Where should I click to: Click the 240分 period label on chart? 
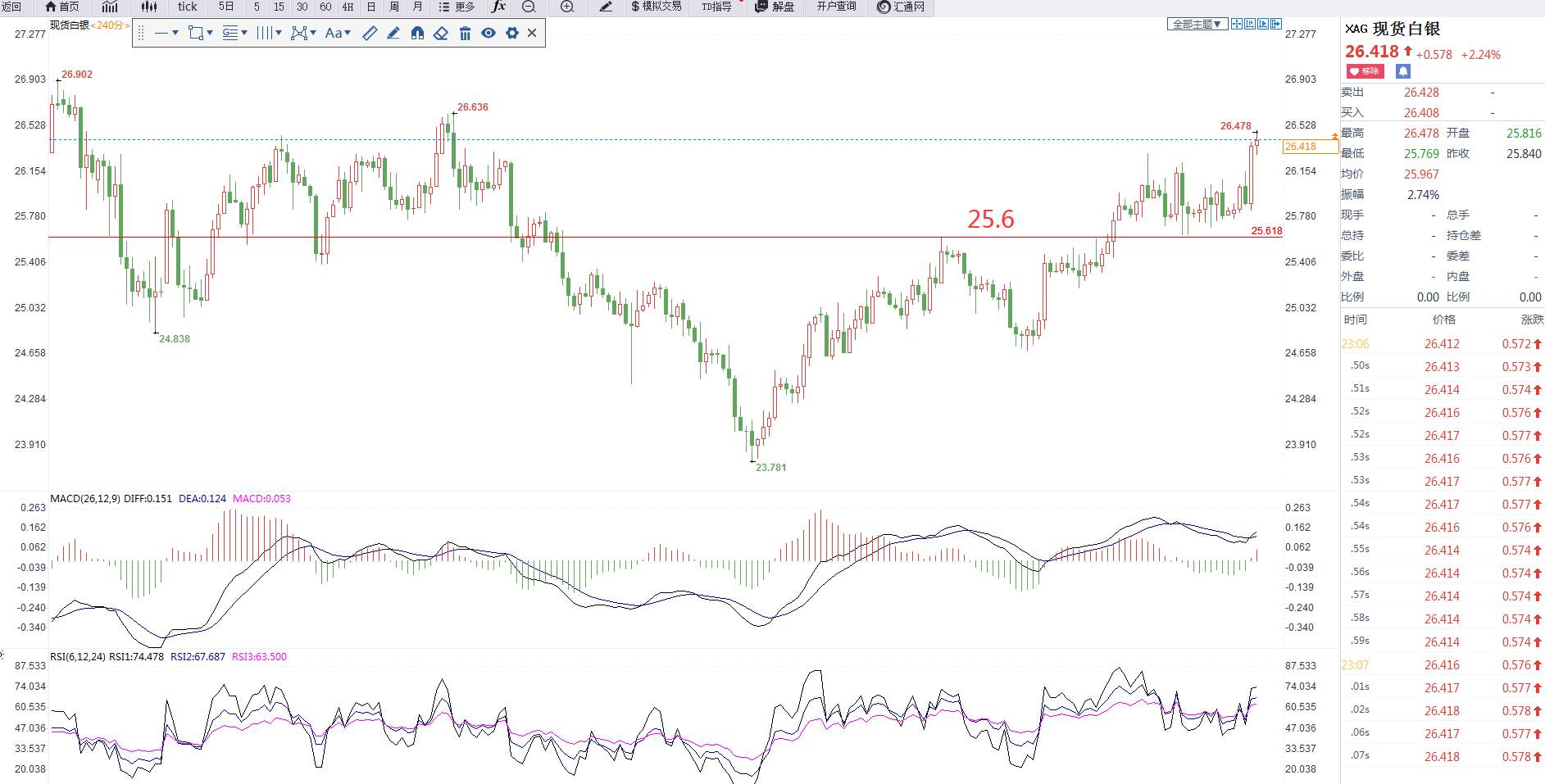click(x=110, y=25)
